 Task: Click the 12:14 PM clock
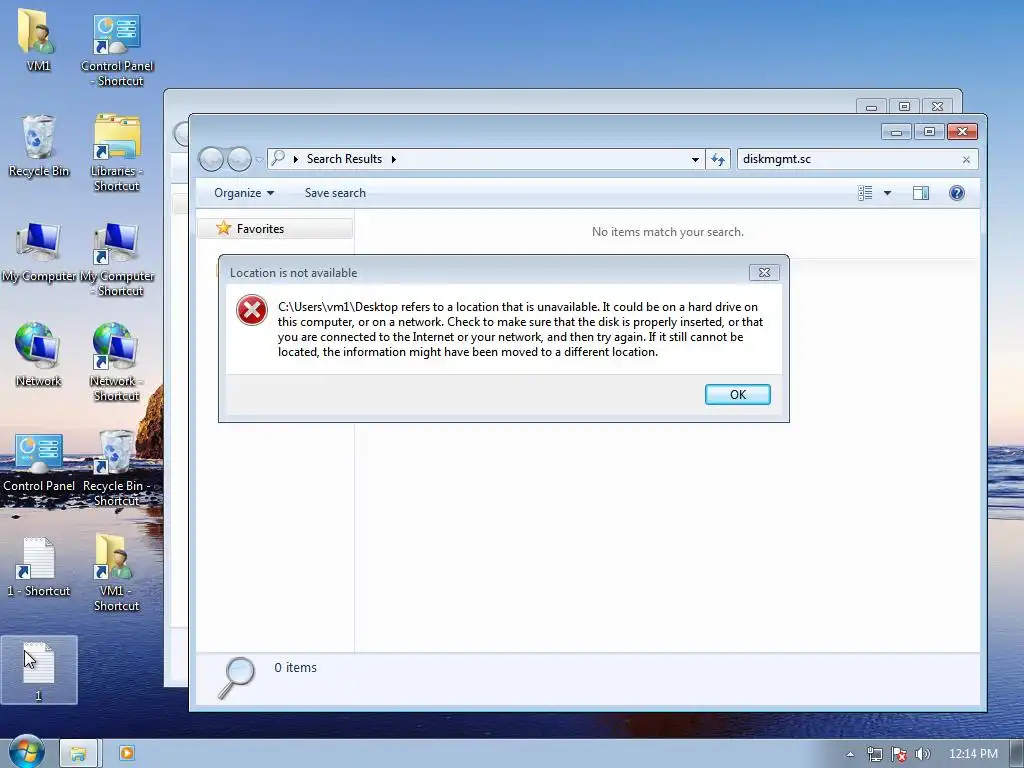click(x=973, y=754)
